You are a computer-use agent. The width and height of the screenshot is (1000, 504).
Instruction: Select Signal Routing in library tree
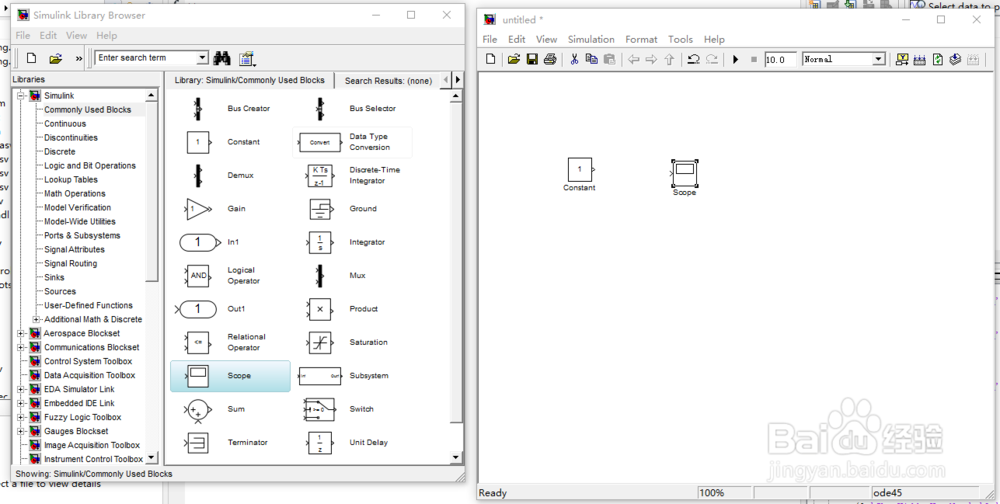point(71,263)
